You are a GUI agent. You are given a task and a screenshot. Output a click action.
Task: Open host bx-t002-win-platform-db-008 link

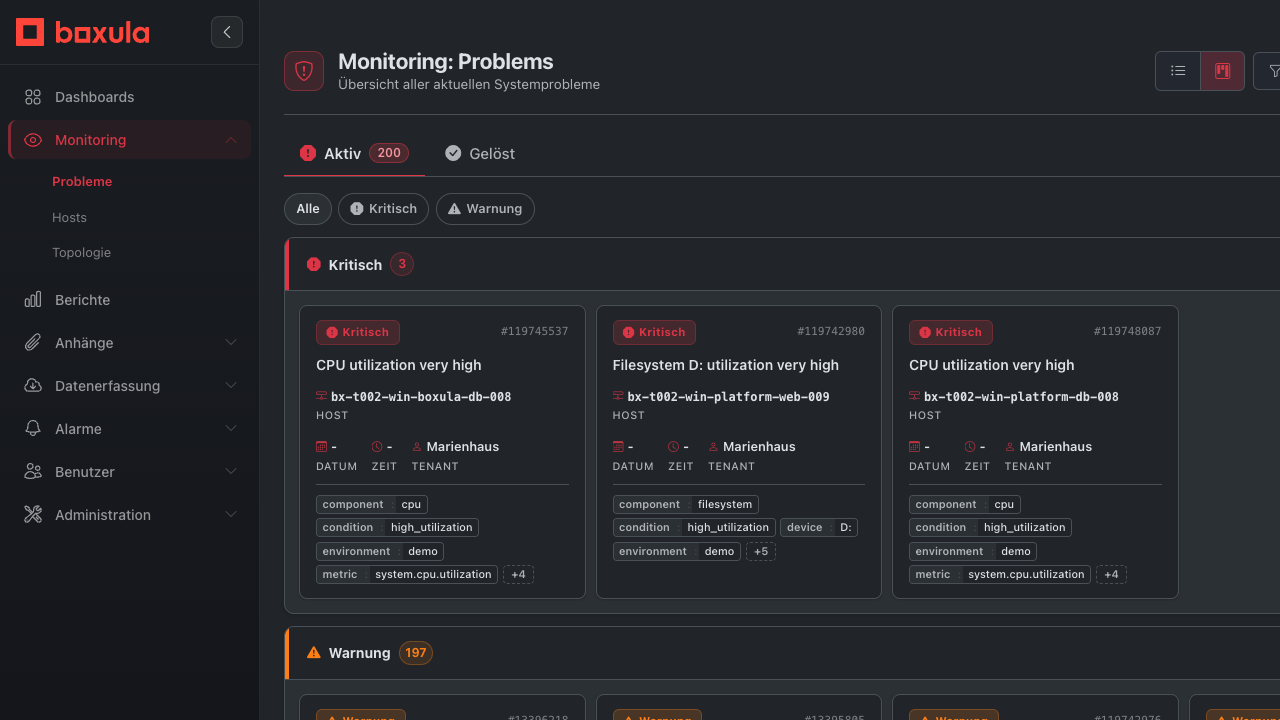click(x=1021, y=397)
